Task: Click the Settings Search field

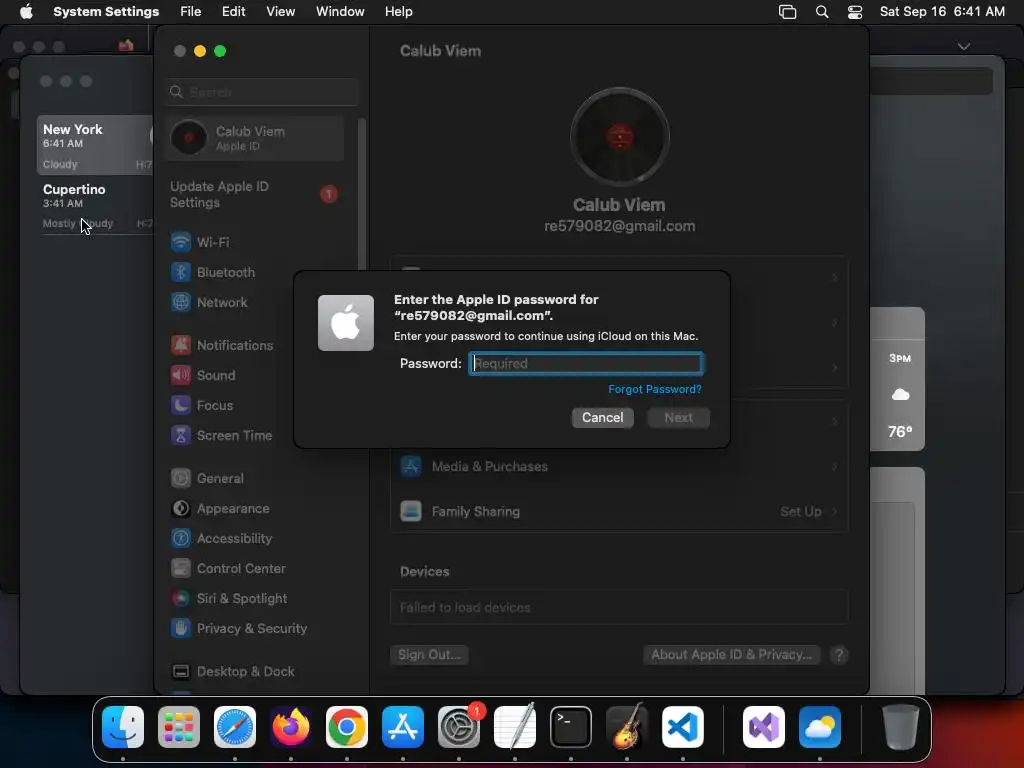Action: [263, 92]
